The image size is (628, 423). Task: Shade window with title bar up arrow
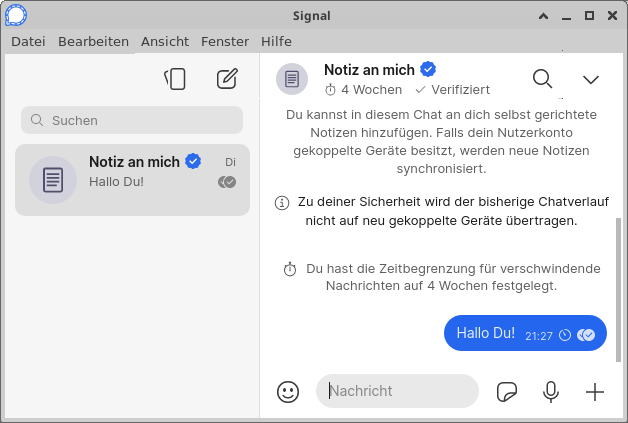[543, 16]
